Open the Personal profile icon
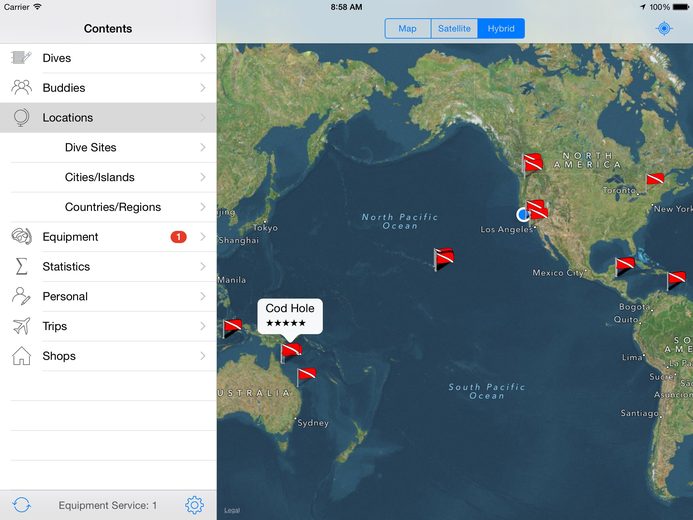The width and height of the screenshot is (693, 520). point(21,296)
